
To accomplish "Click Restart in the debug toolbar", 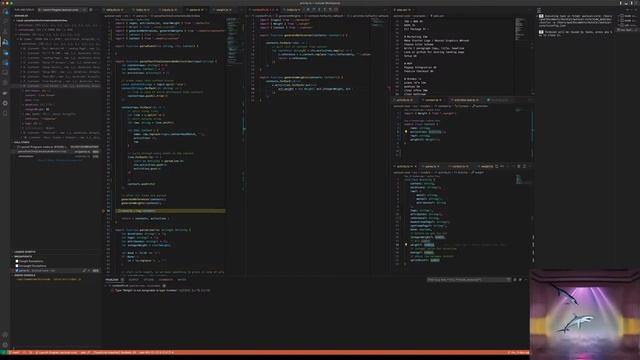I will [x=330, y=9].
